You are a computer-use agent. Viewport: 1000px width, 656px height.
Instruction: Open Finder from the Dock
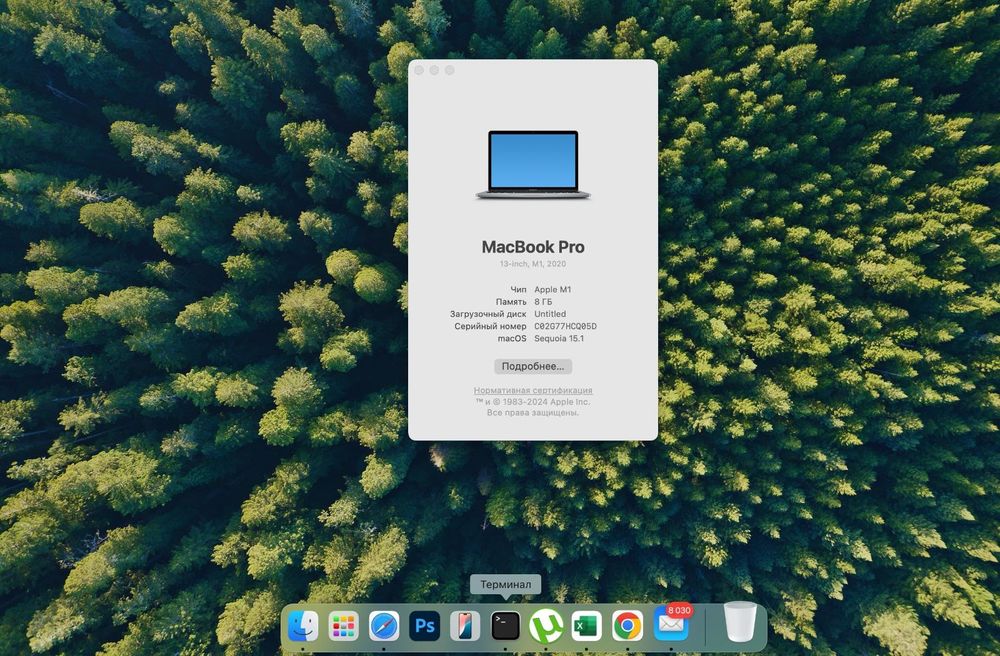[303, 625]
